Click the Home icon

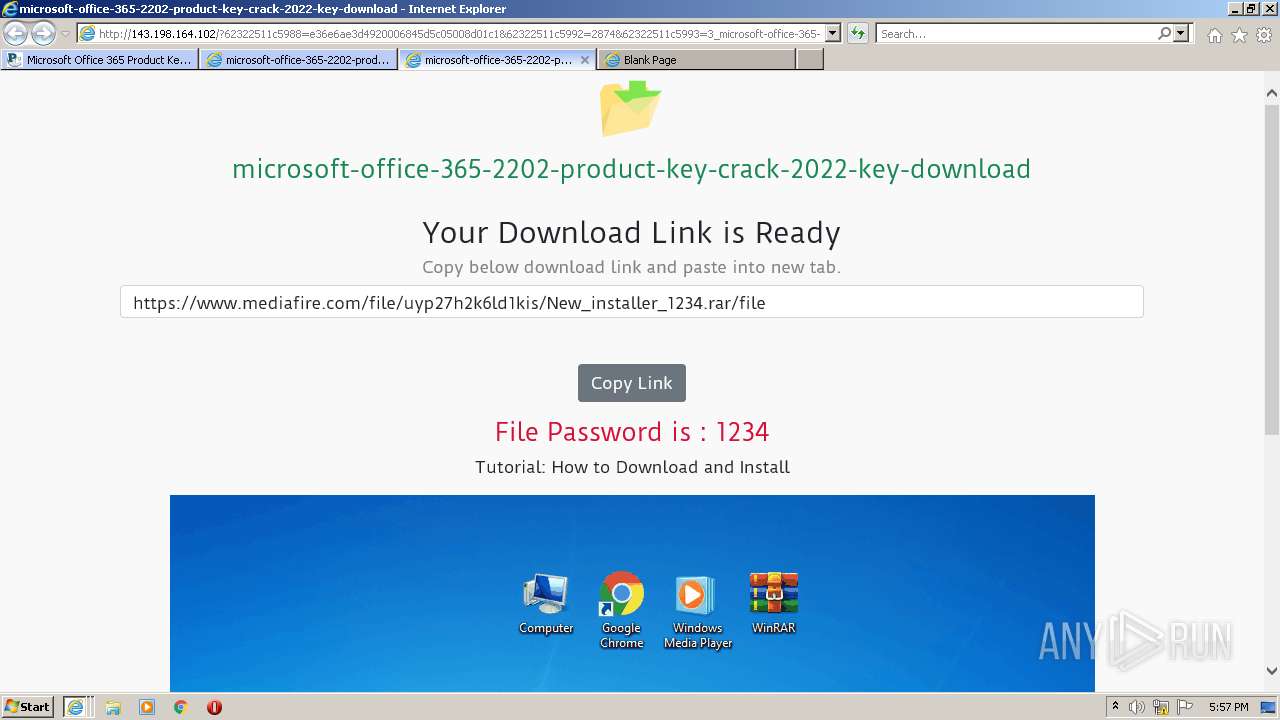1214,35
